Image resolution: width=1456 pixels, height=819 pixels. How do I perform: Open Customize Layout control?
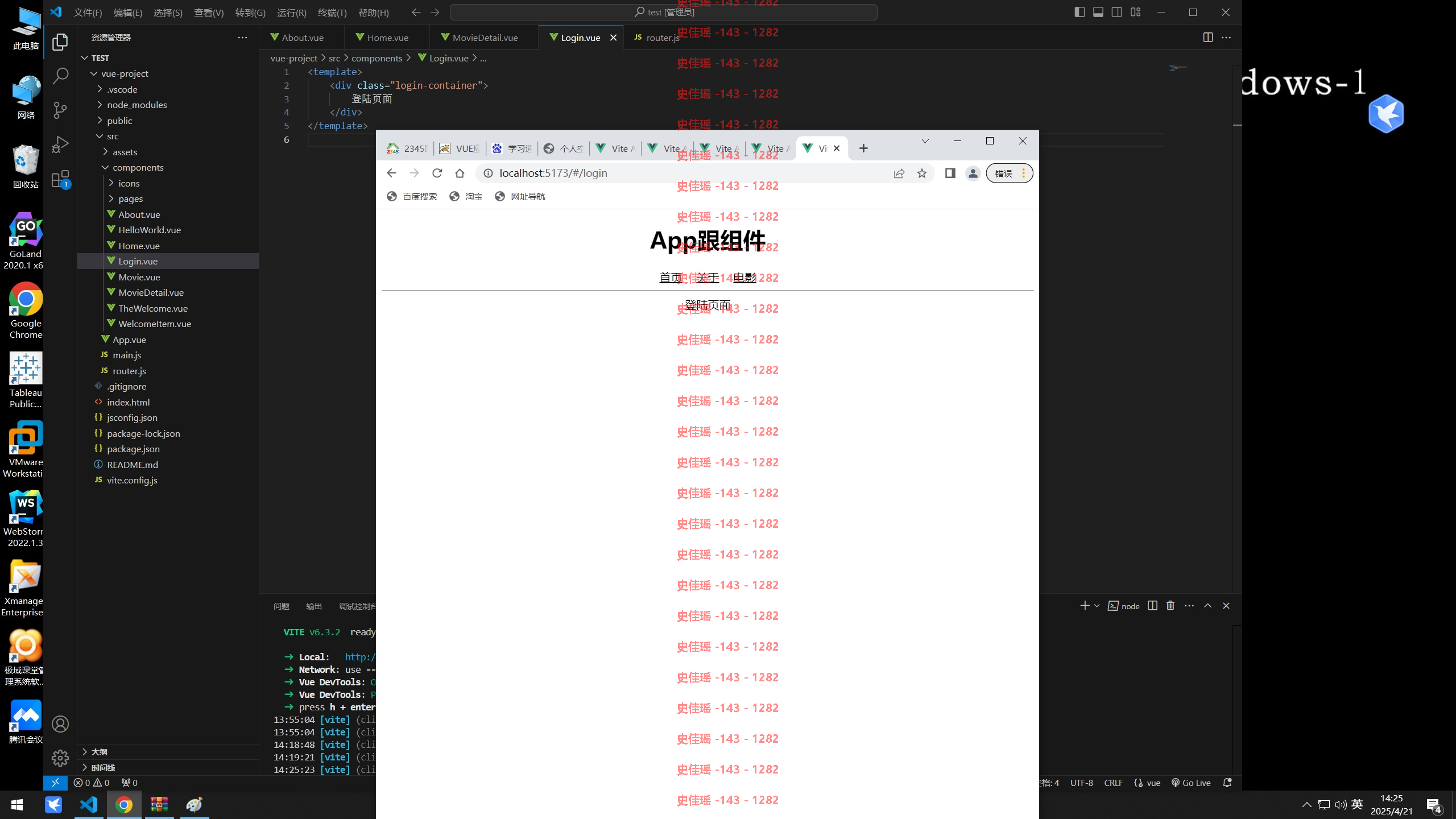pyautogui.click(x=1136, y=12)
